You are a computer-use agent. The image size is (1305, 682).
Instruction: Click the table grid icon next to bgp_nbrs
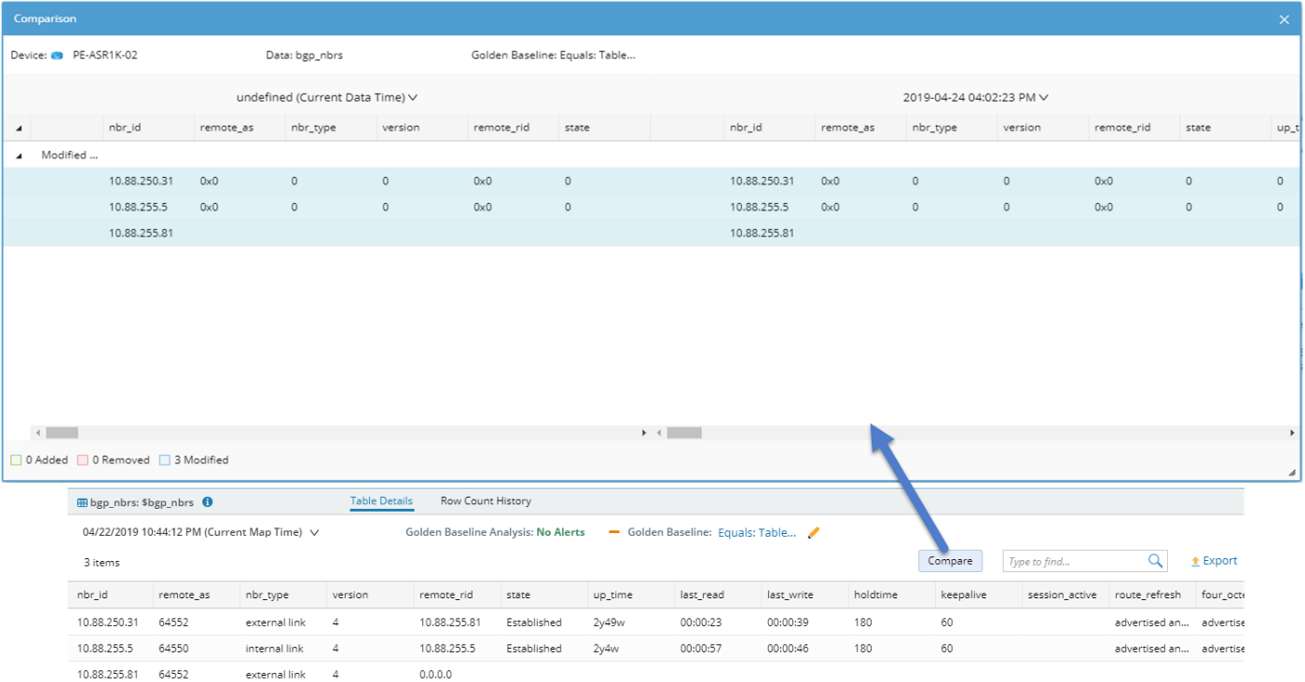tap(81, 499)
